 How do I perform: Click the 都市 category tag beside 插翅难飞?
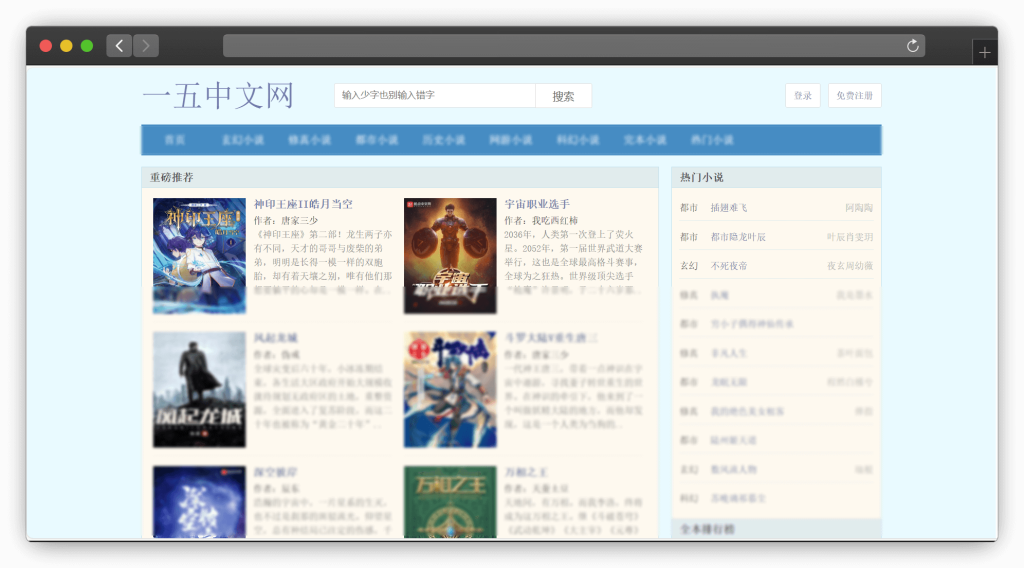coord(689,208)
